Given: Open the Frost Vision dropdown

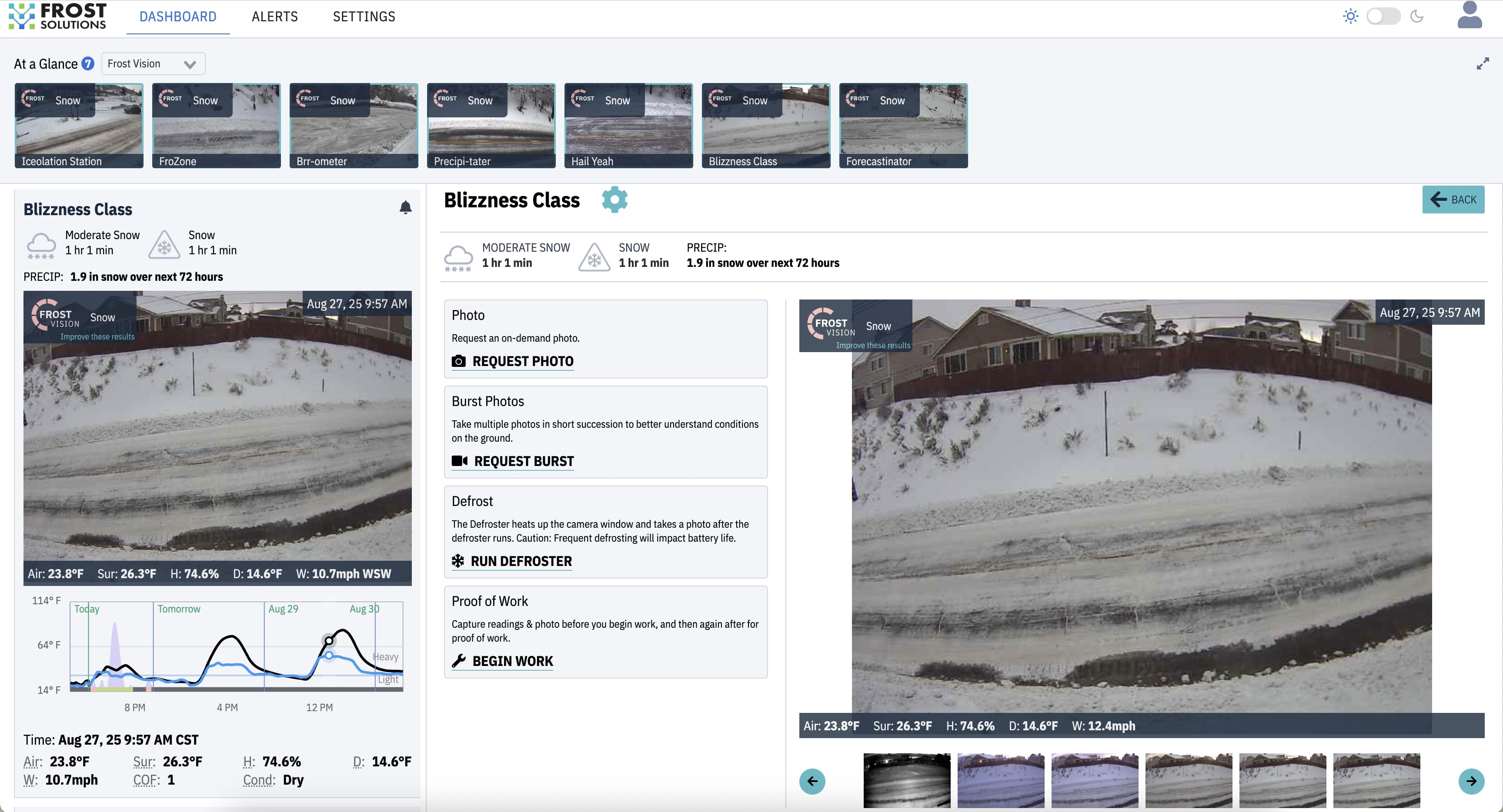Looking at the screenshot, I should coord(153,64).
